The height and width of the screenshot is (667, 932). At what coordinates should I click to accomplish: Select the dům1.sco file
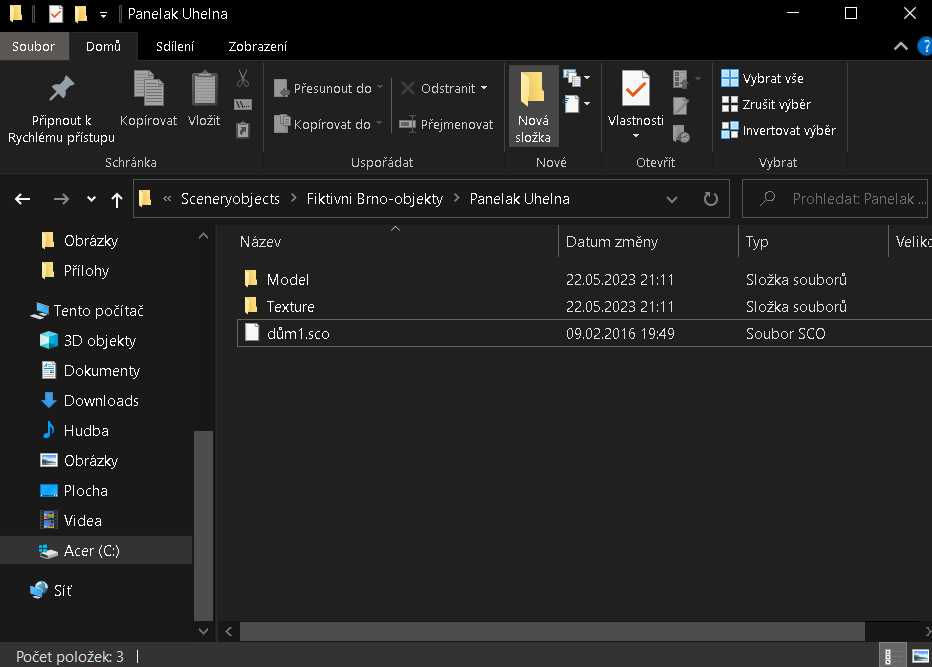[298, 333]
